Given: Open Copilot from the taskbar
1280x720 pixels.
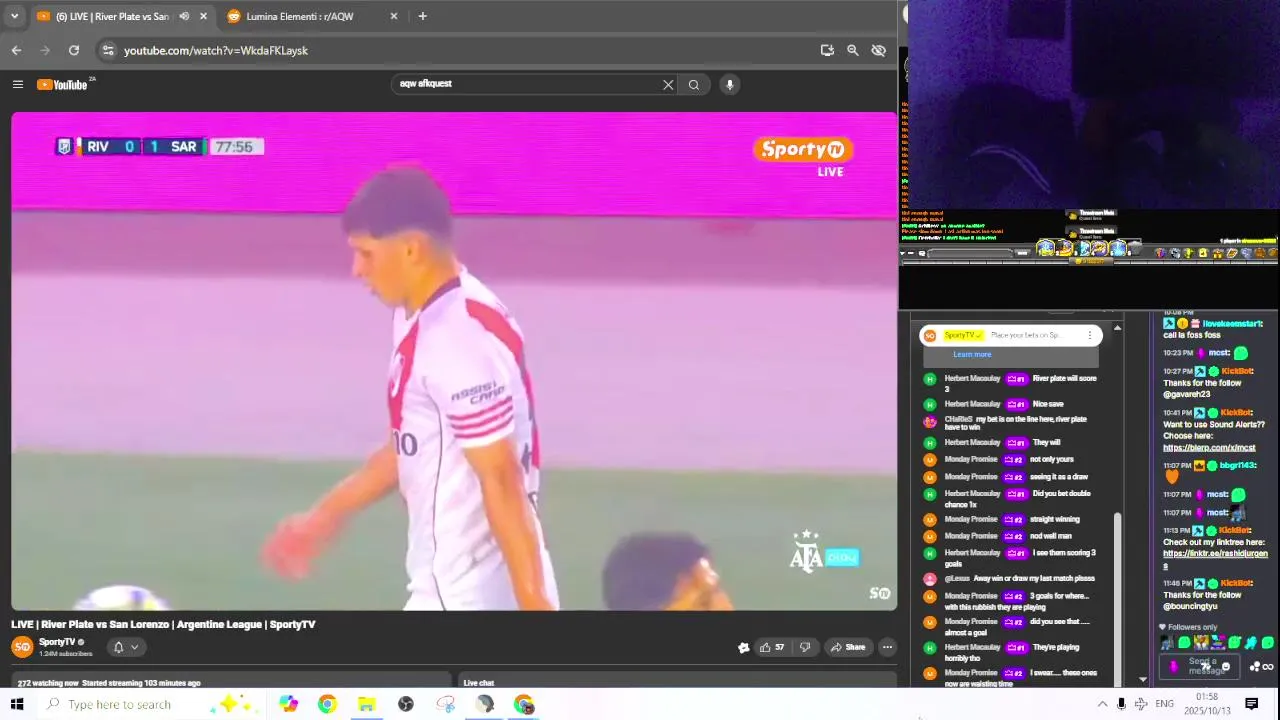Looking at the screenshot, I should [x=288, y=704].
